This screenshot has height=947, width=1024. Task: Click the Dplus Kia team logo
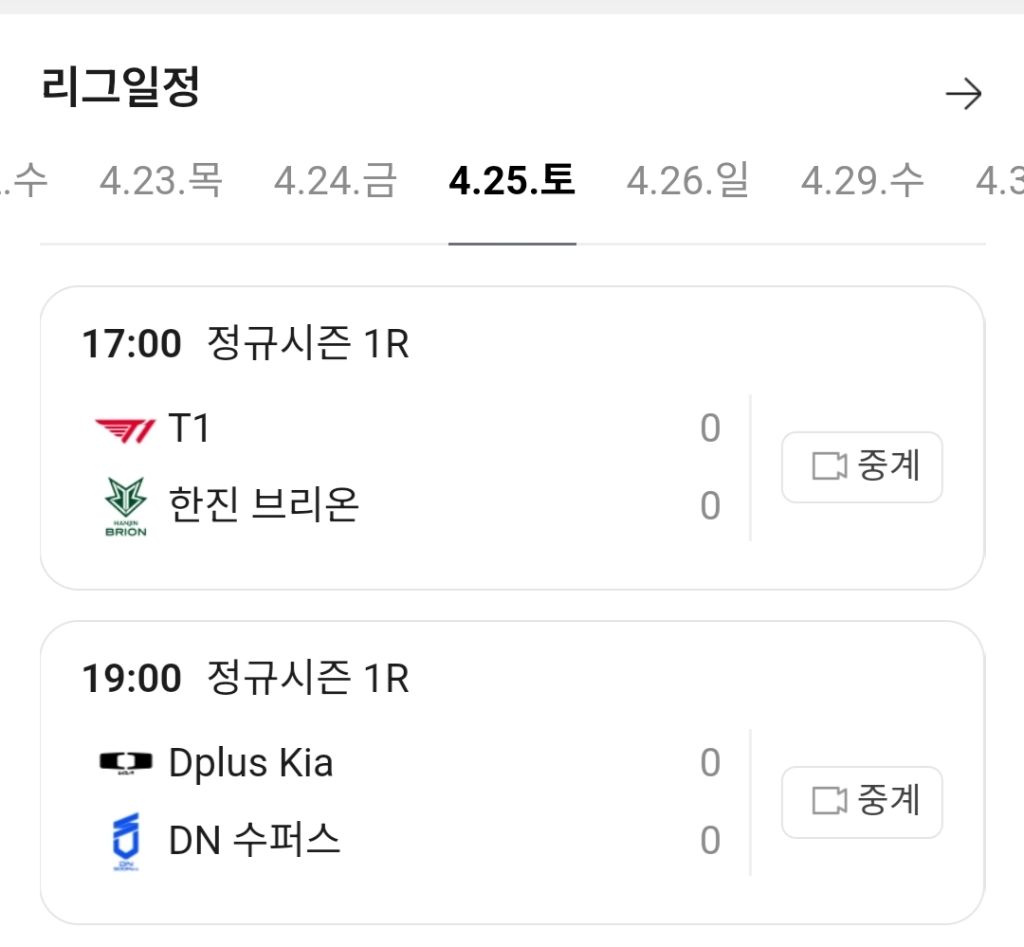click(x=125, y=764)
